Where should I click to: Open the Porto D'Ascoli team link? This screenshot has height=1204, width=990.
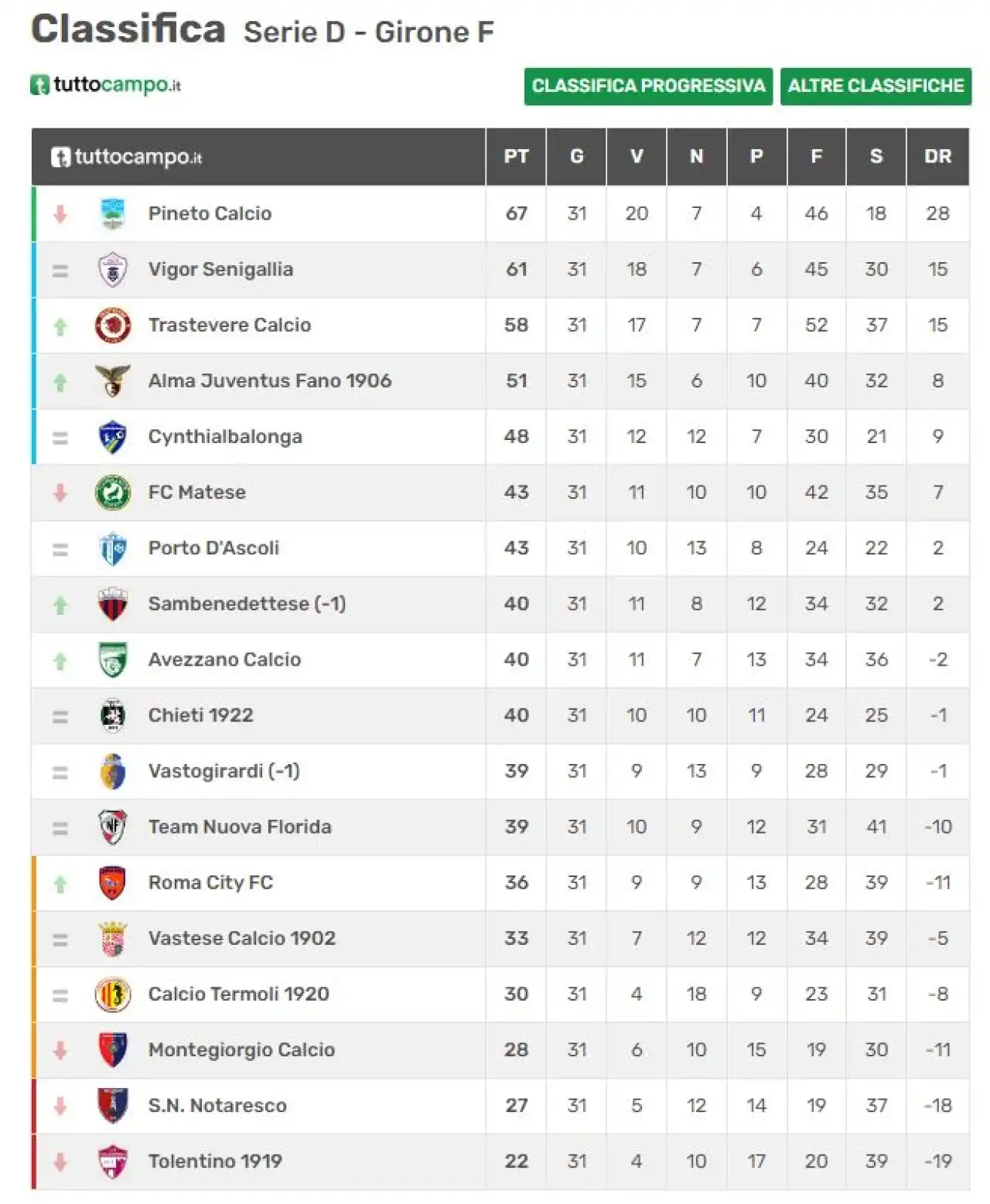[x=213, y=548]
